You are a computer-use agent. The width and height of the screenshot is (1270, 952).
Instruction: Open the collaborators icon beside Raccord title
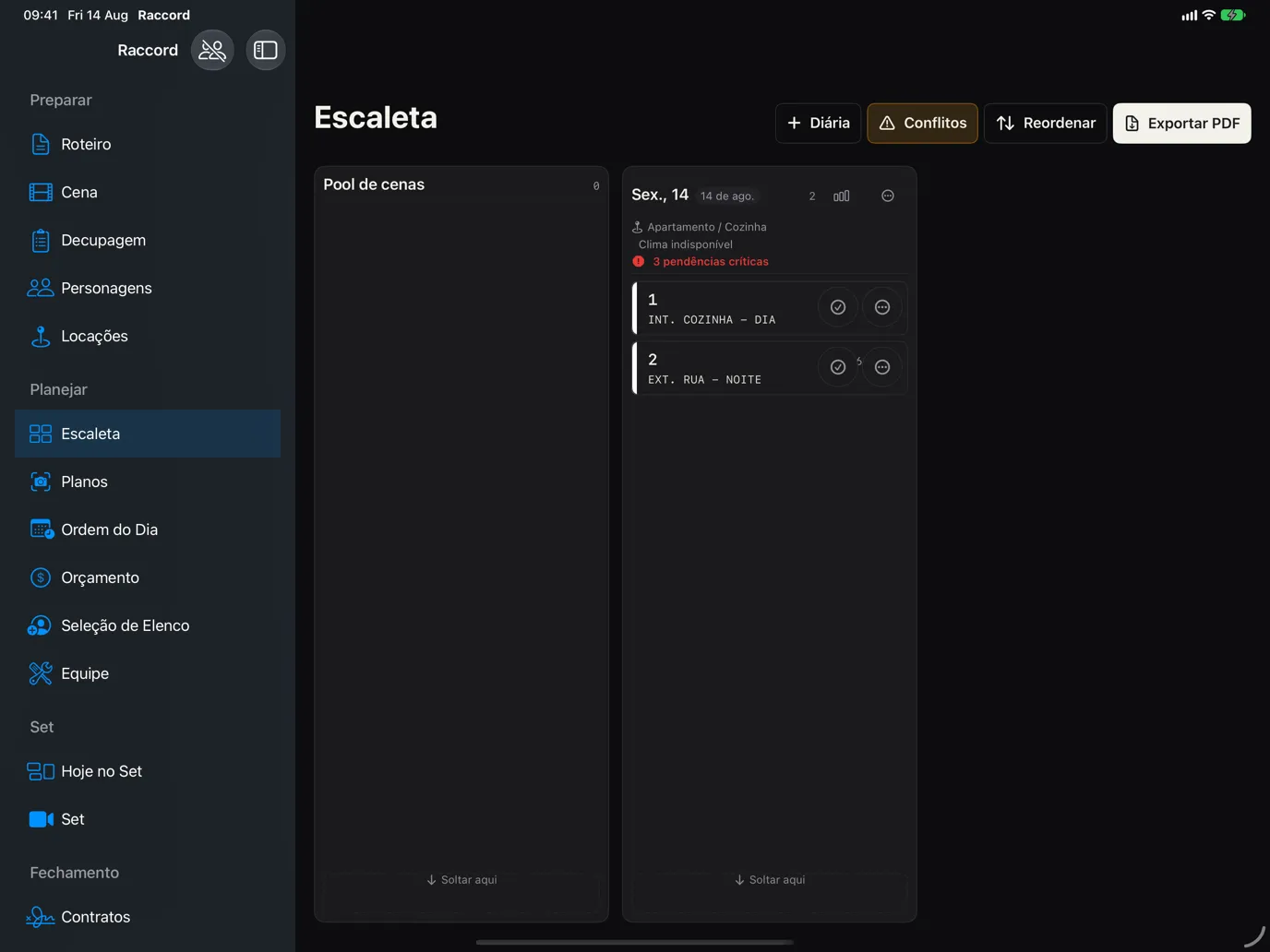(x=212, y=50)
